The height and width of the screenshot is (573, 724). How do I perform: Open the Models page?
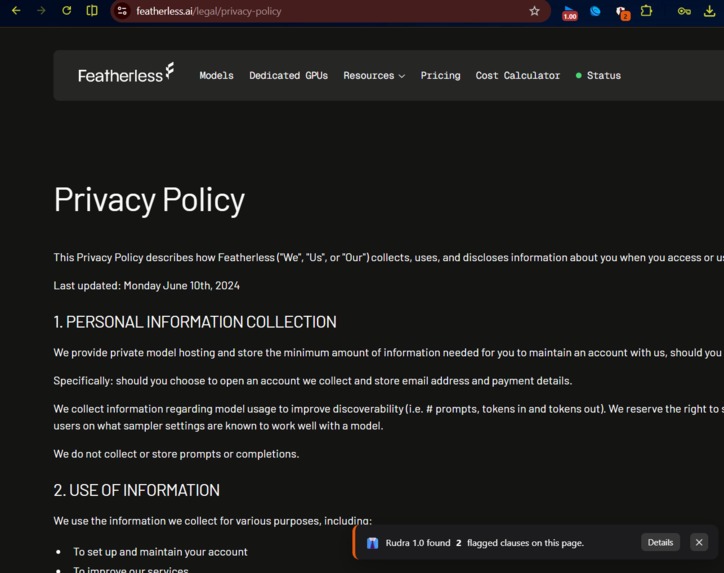click(x=216, y=75)
